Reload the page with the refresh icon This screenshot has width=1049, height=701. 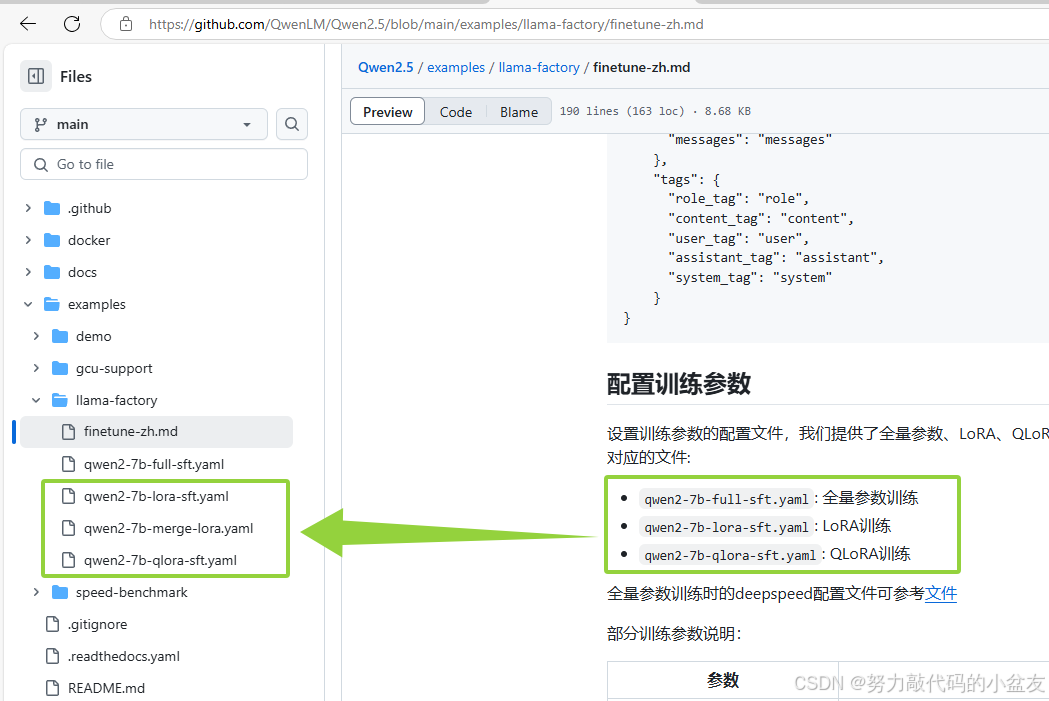[72, 24]
